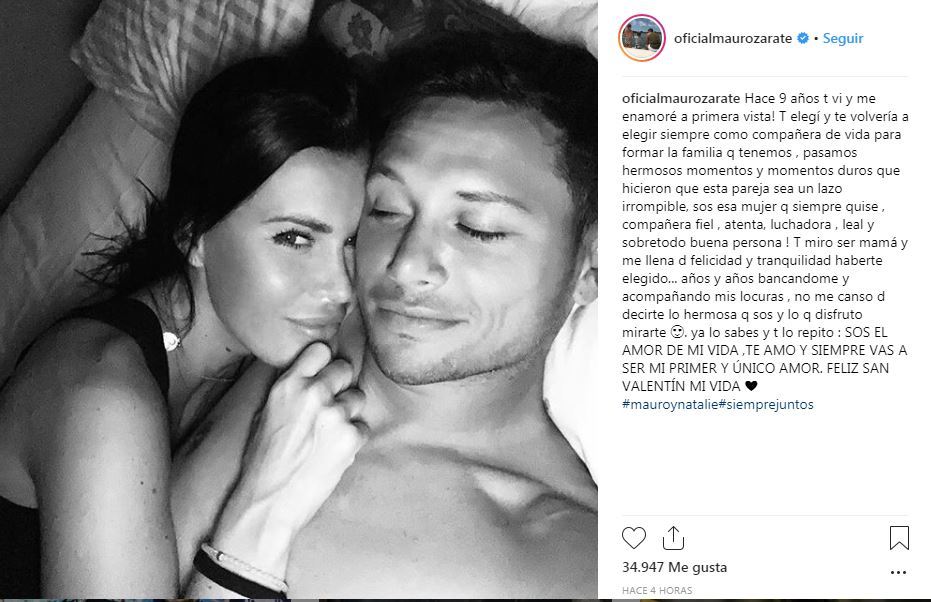The width and height of the screenshot is (931, 602).
Task: Click the black heart emoji in the caption
Action: [750, 386]
